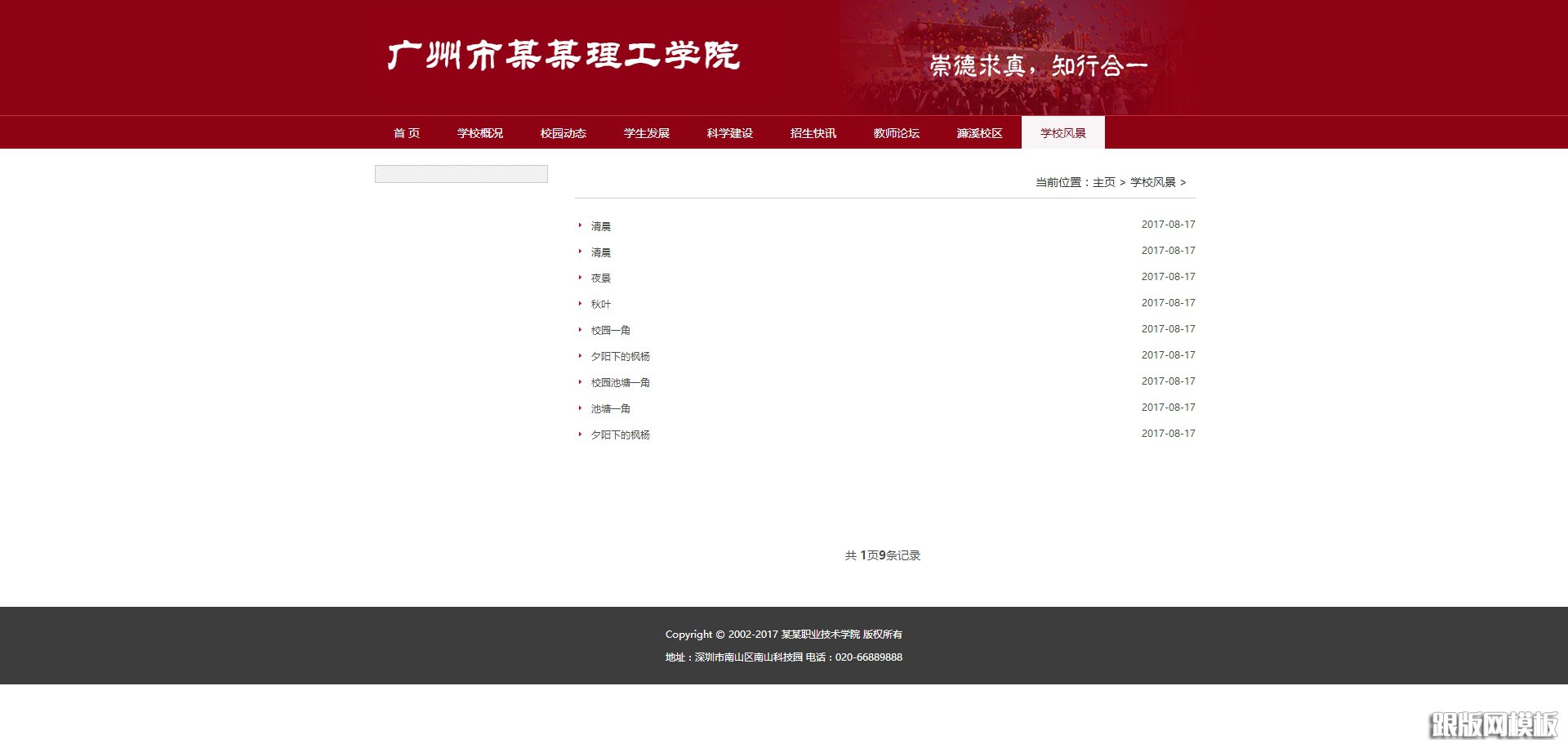This screenshot has height=744, width=1568.
Task: Click the arrow icon beside the 夜景 entry
Action: pos(581,278)
